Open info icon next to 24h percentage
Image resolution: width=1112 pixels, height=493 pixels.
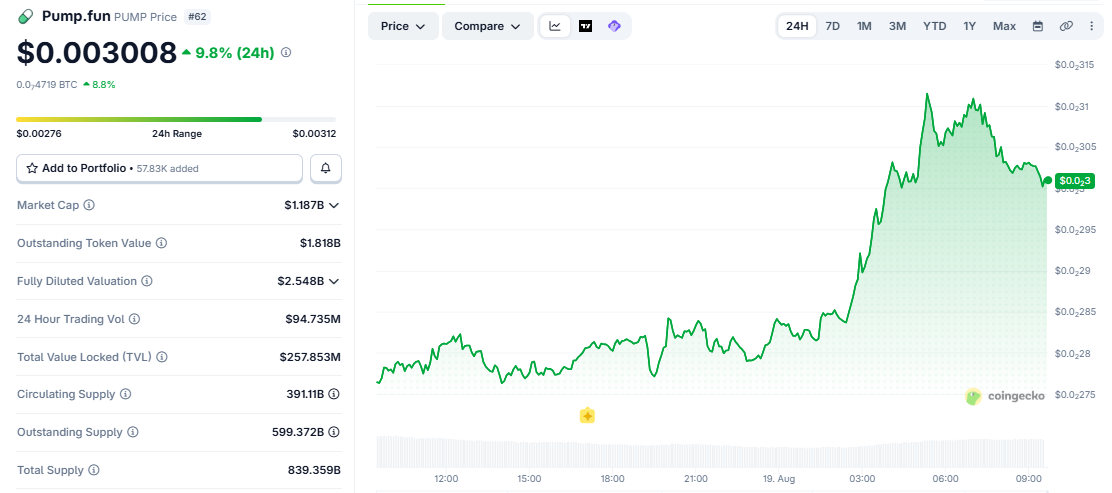coord(286,52)
